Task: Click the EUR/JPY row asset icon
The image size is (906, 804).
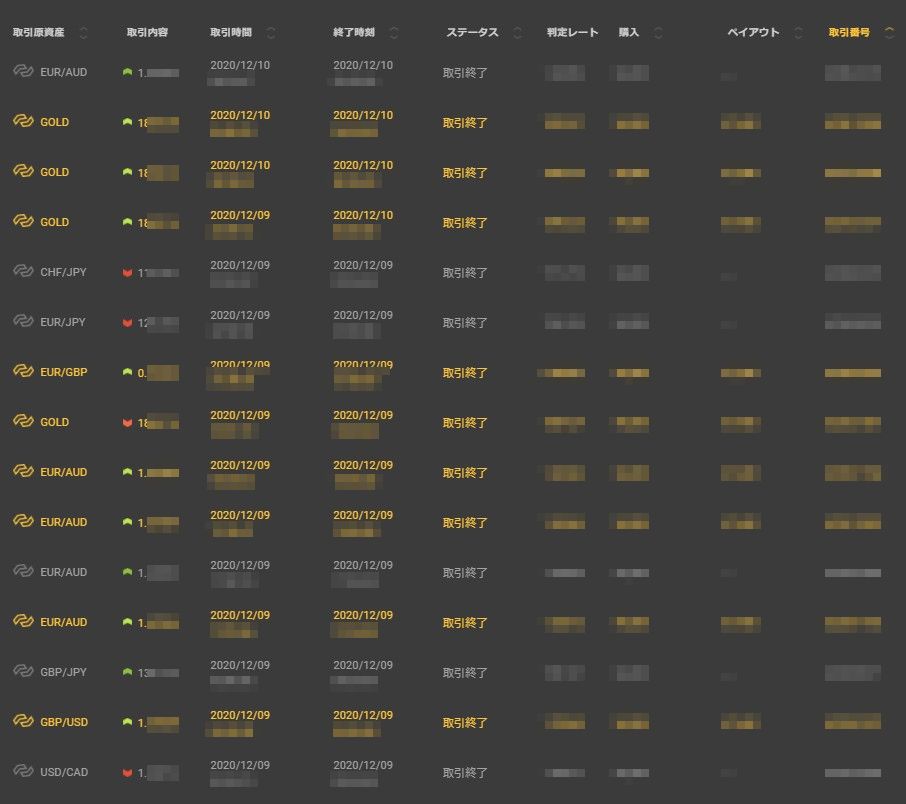Action: [x=23, y=321]
